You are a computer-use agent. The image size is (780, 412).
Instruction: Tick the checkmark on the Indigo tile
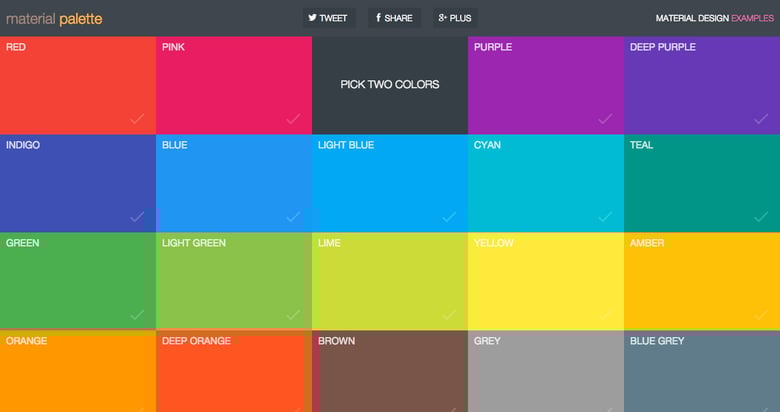tap(137, 216)
